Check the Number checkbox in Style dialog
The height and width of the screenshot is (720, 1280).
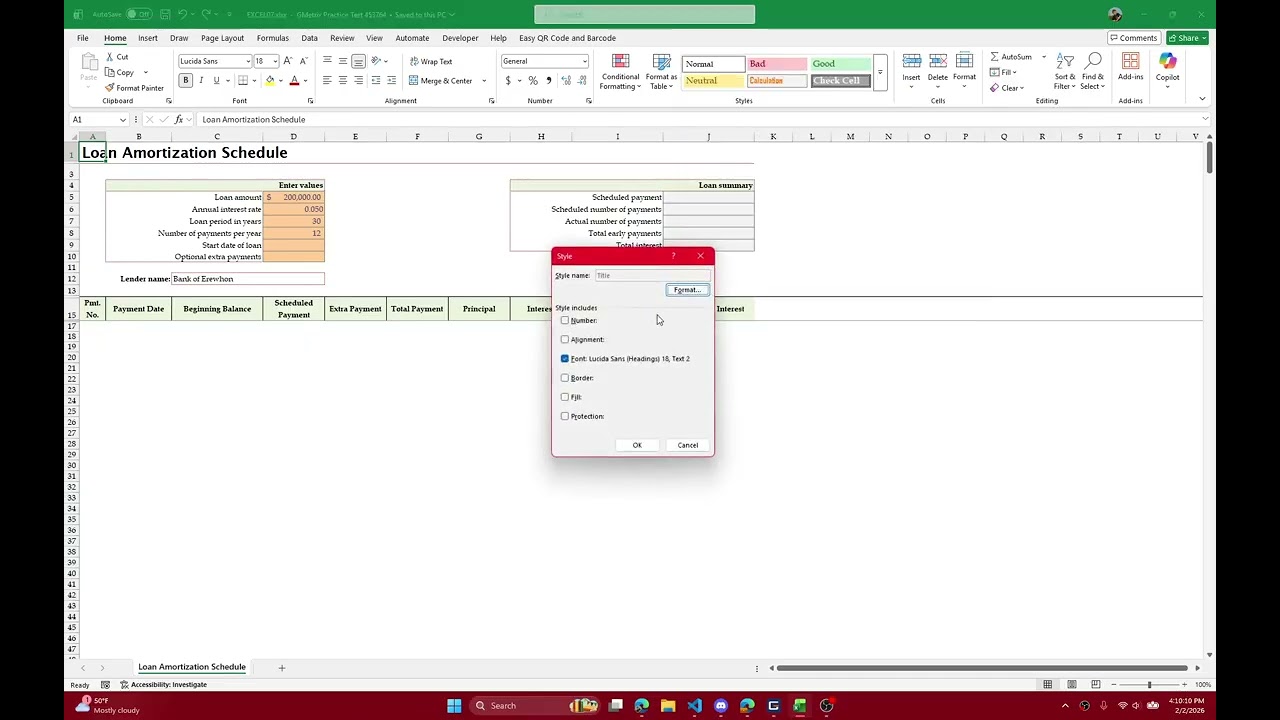tap(565, 320)
